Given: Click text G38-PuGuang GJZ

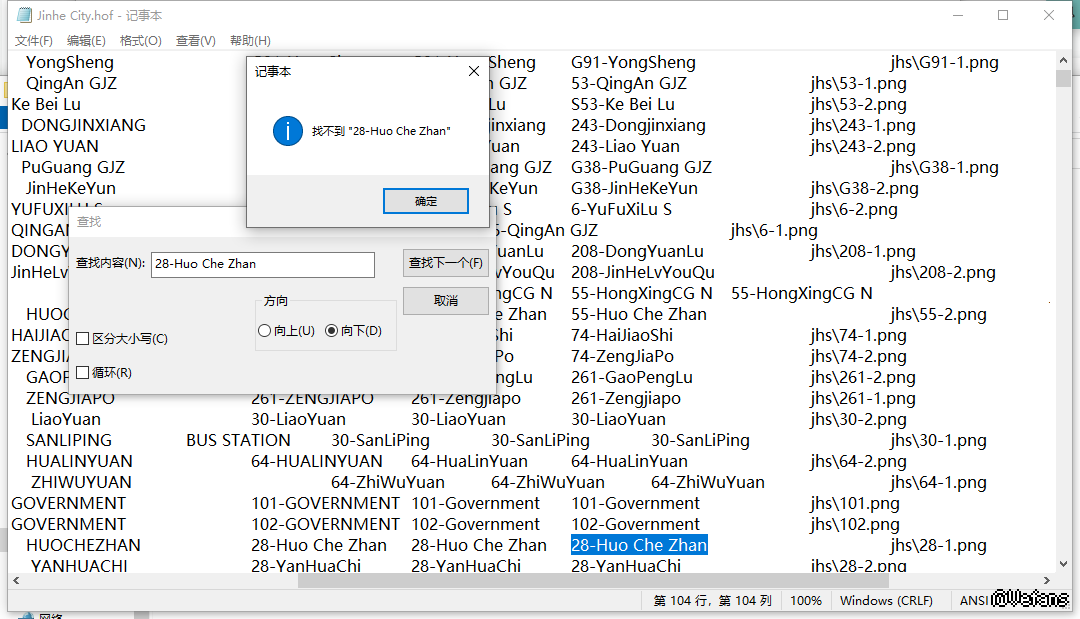Looking at the screenshot, I should pos(641,167).
